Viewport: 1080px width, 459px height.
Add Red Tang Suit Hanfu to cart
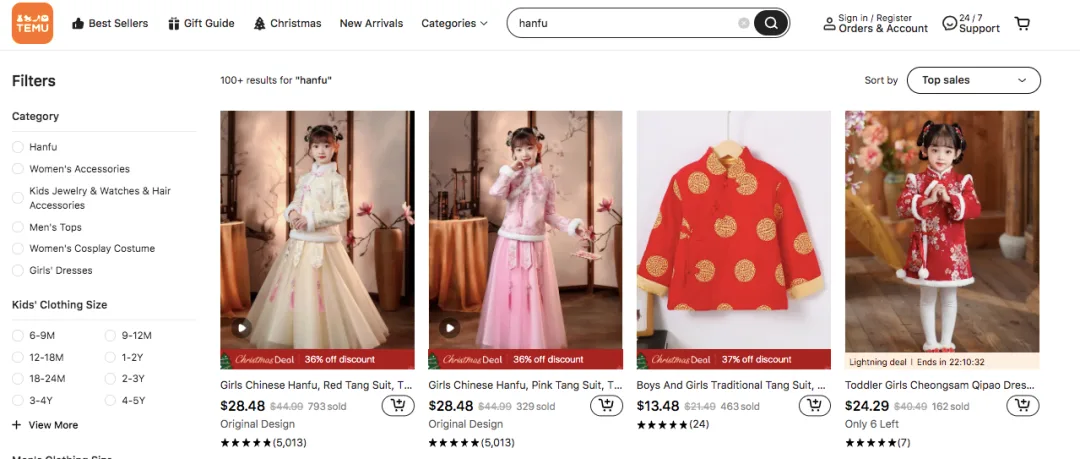[x=398, y=406]
